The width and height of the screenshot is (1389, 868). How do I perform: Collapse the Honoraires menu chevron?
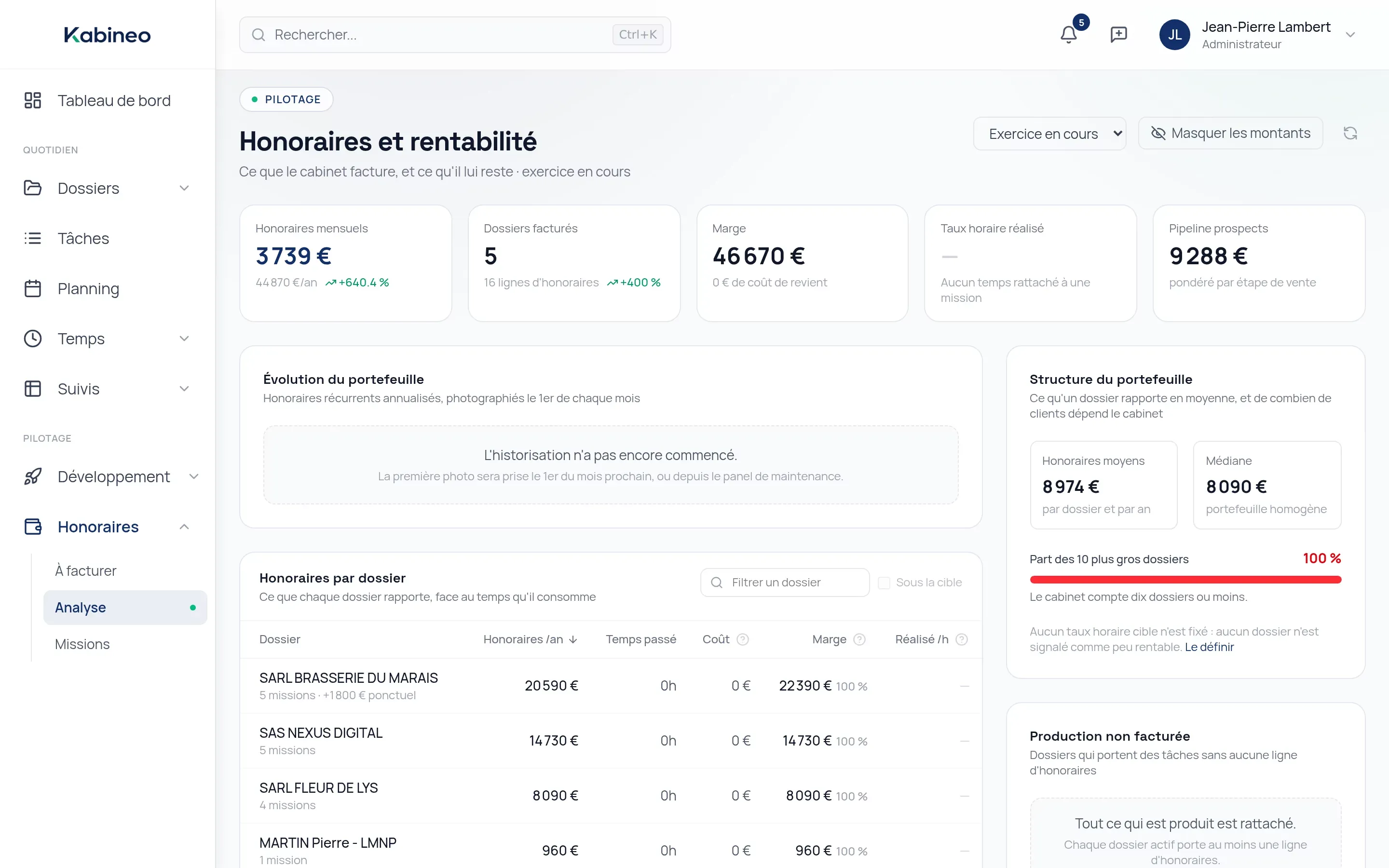pyautogui.click(x=184, y=527)
